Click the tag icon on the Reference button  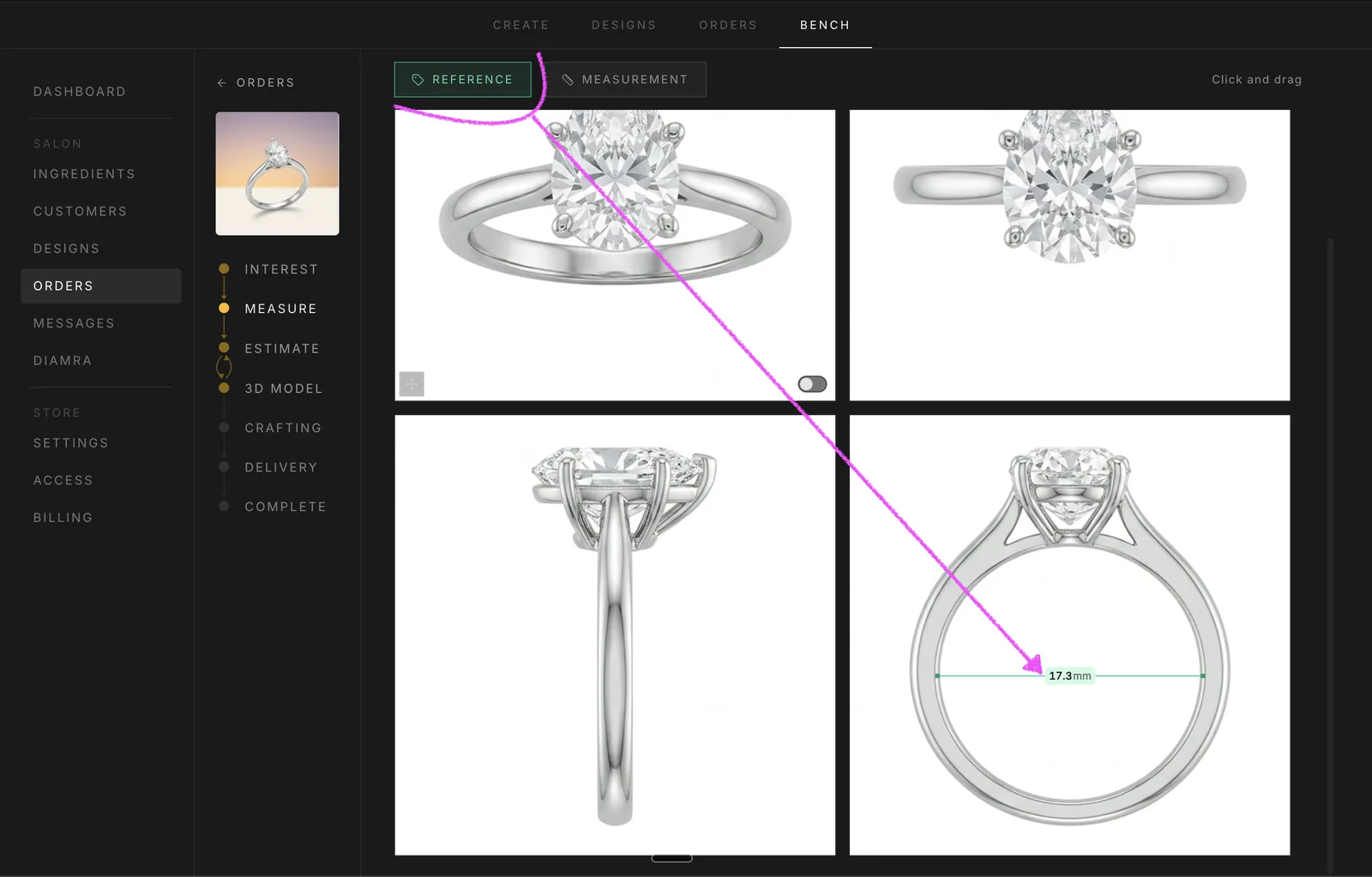418,79
